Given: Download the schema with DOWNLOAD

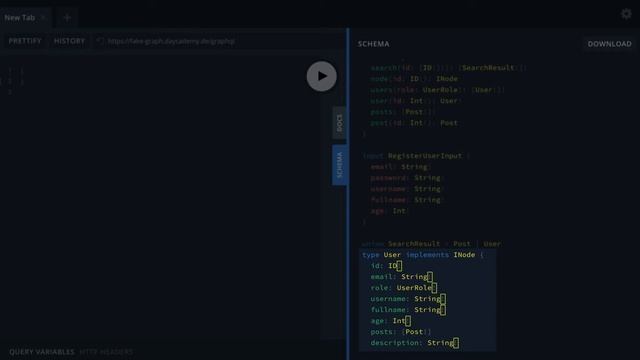Looking at the screenshot, I should tap(609, 44).
